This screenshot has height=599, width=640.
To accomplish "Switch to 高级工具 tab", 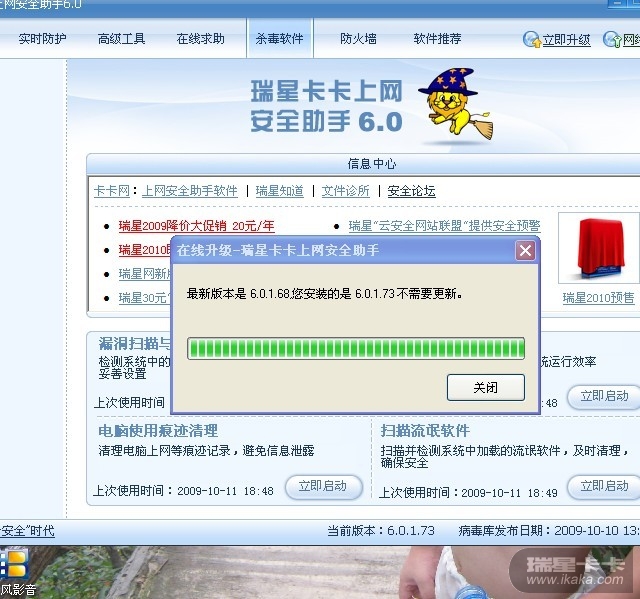I will pyautogui.click(x=122, y=39).
